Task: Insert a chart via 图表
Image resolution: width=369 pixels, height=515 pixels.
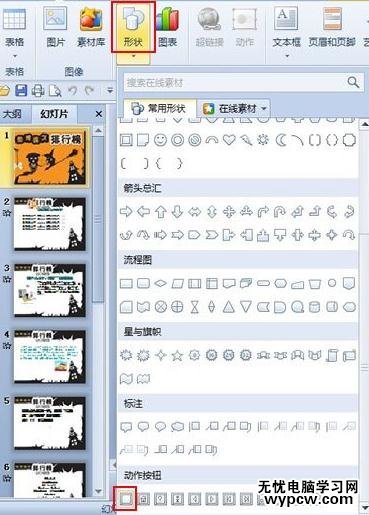Action: point(168,27)
